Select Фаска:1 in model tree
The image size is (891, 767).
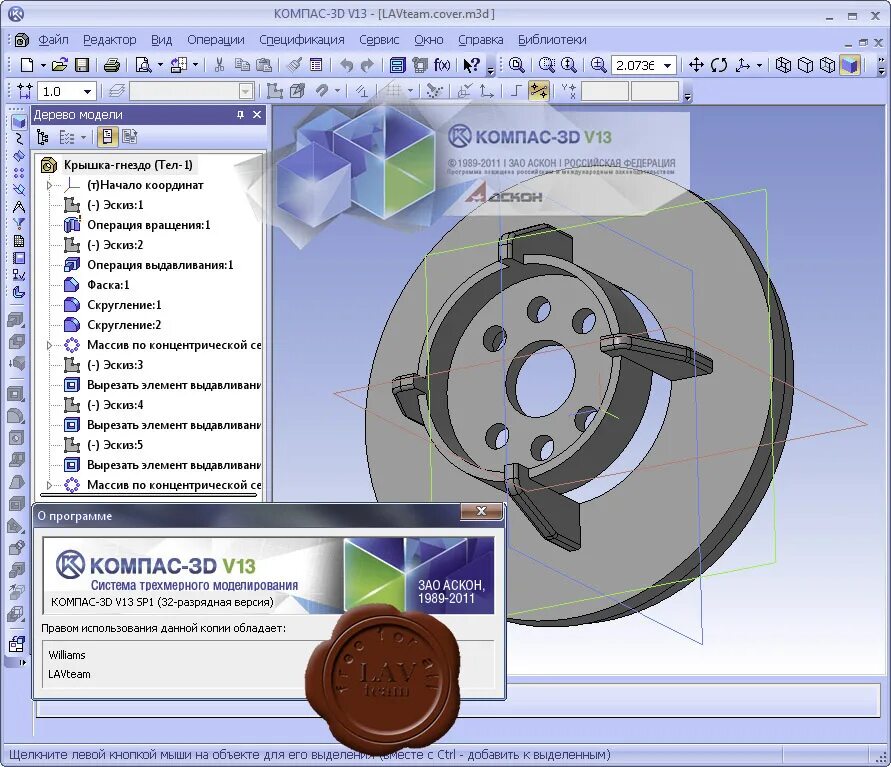(x=109, y=285)
